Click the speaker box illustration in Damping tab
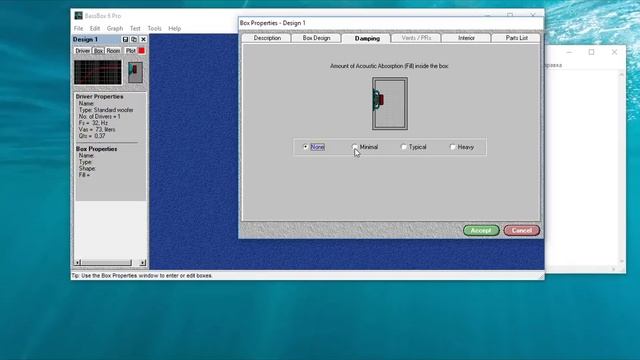The width and height of the screenshot is (640, 360). click(389, 104)
